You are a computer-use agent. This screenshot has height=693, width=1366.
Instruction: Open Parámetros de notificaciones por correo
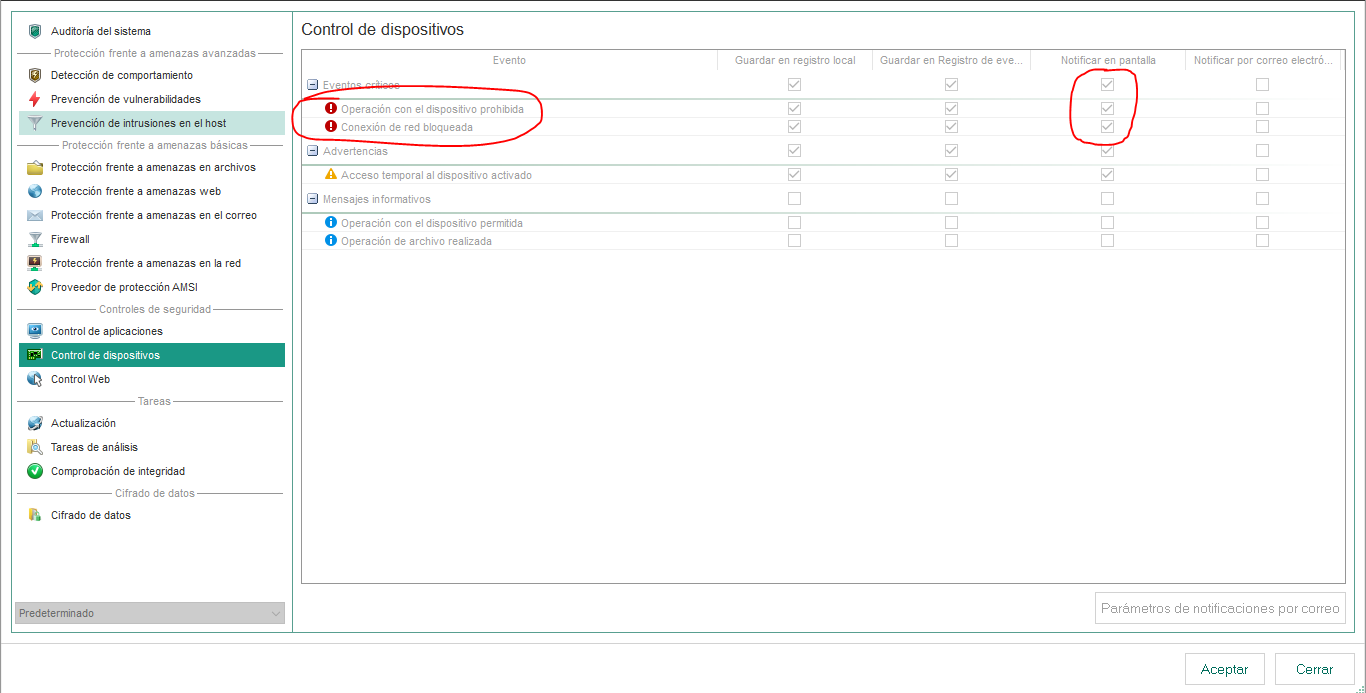point(1220,608)
